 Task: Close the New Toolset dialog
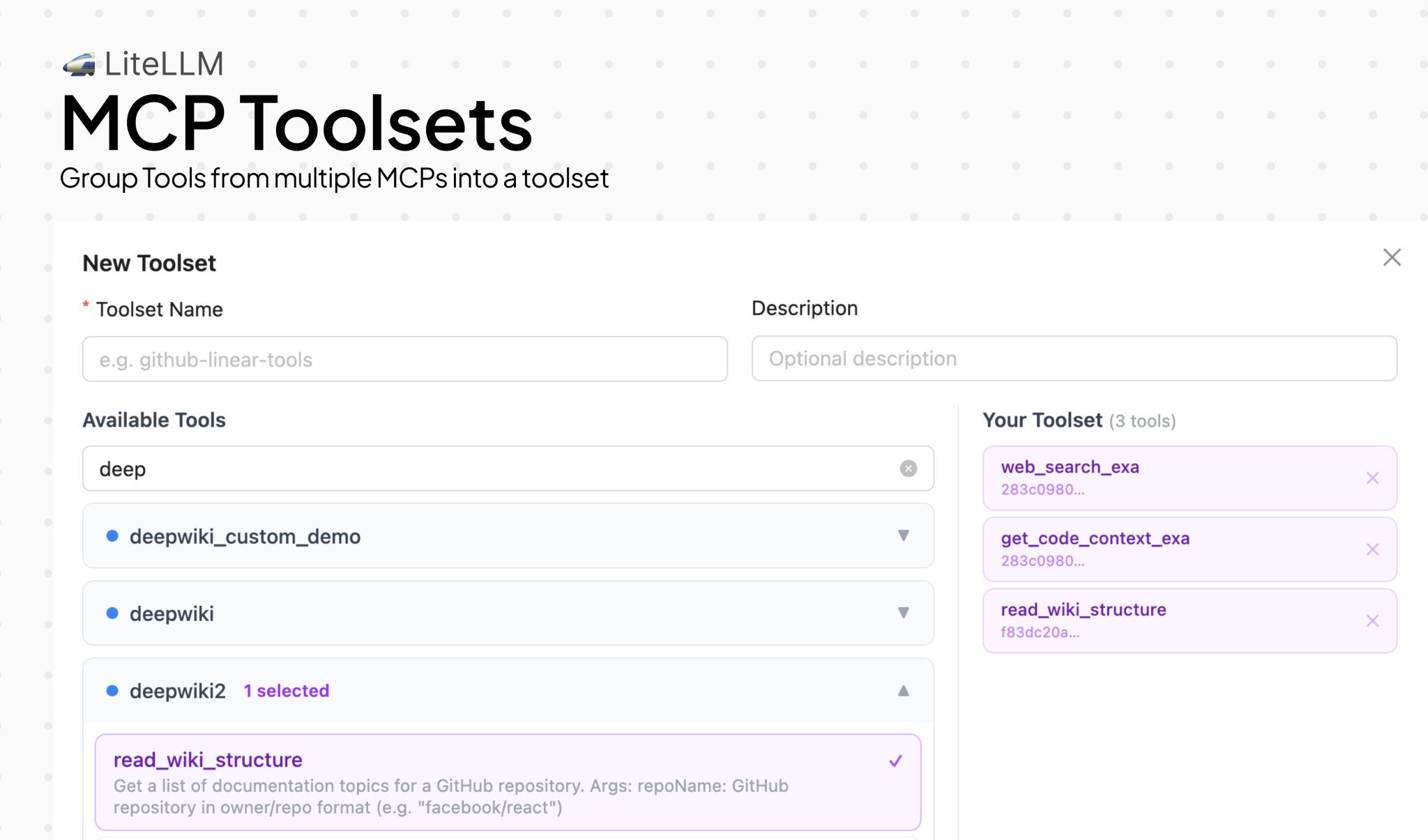(x=1392, y=257)
